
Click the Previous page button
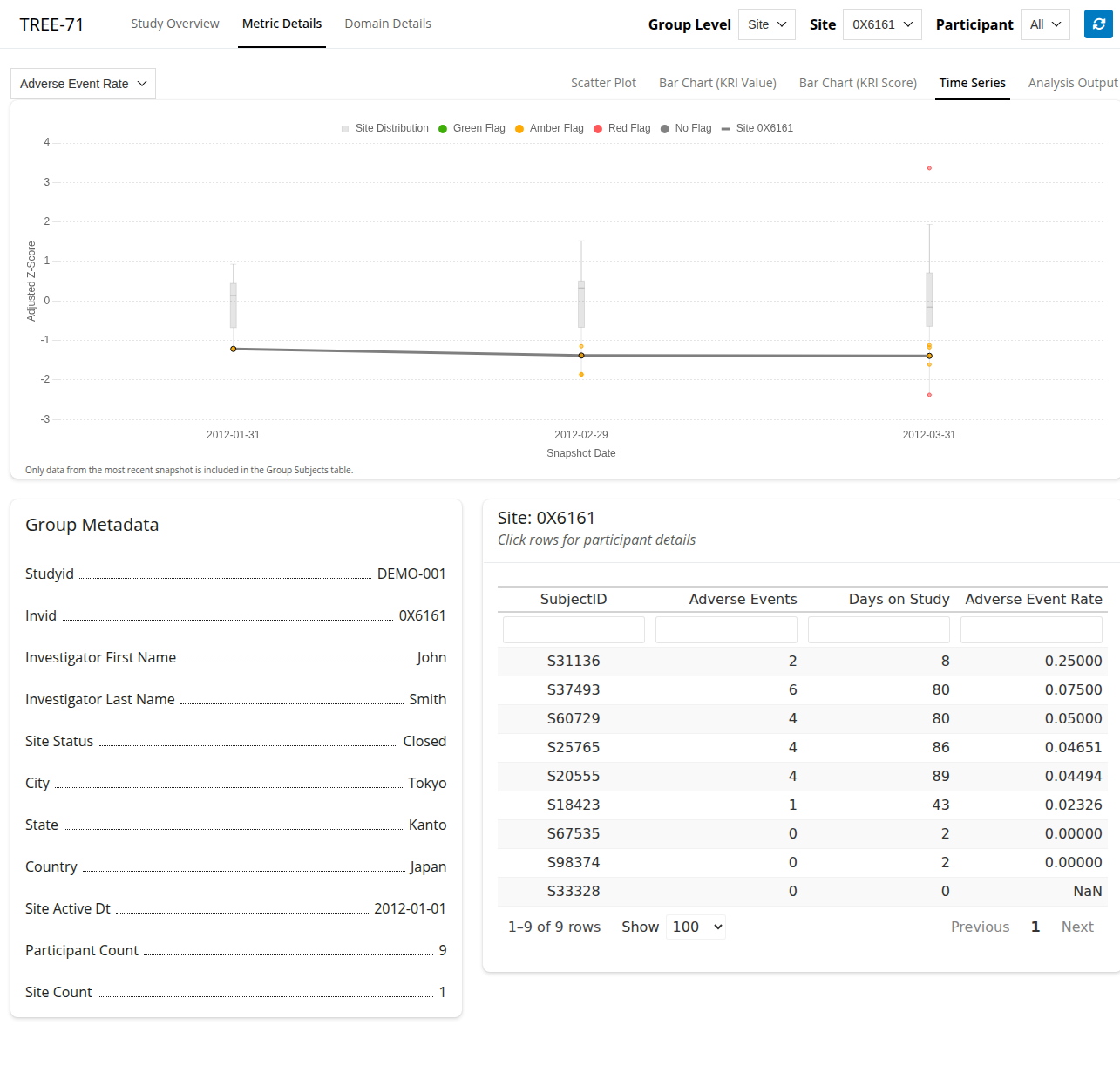click(980, 927)
